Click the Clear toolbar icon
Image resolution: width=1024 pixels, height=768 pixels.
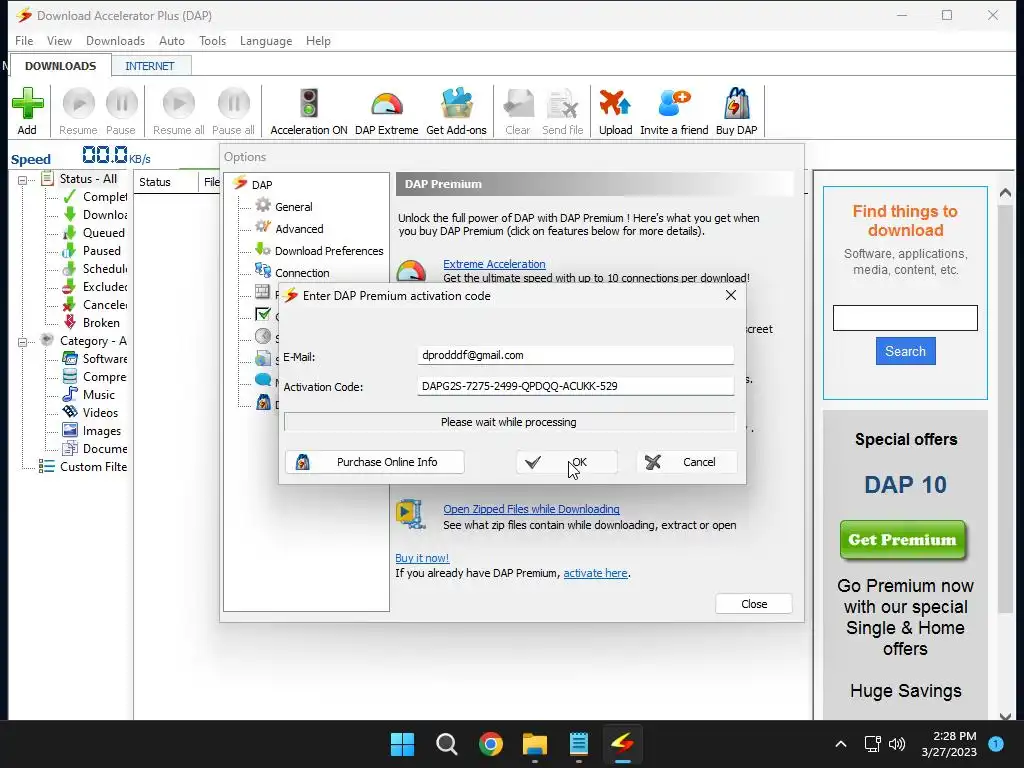click(x=518, y=104)
